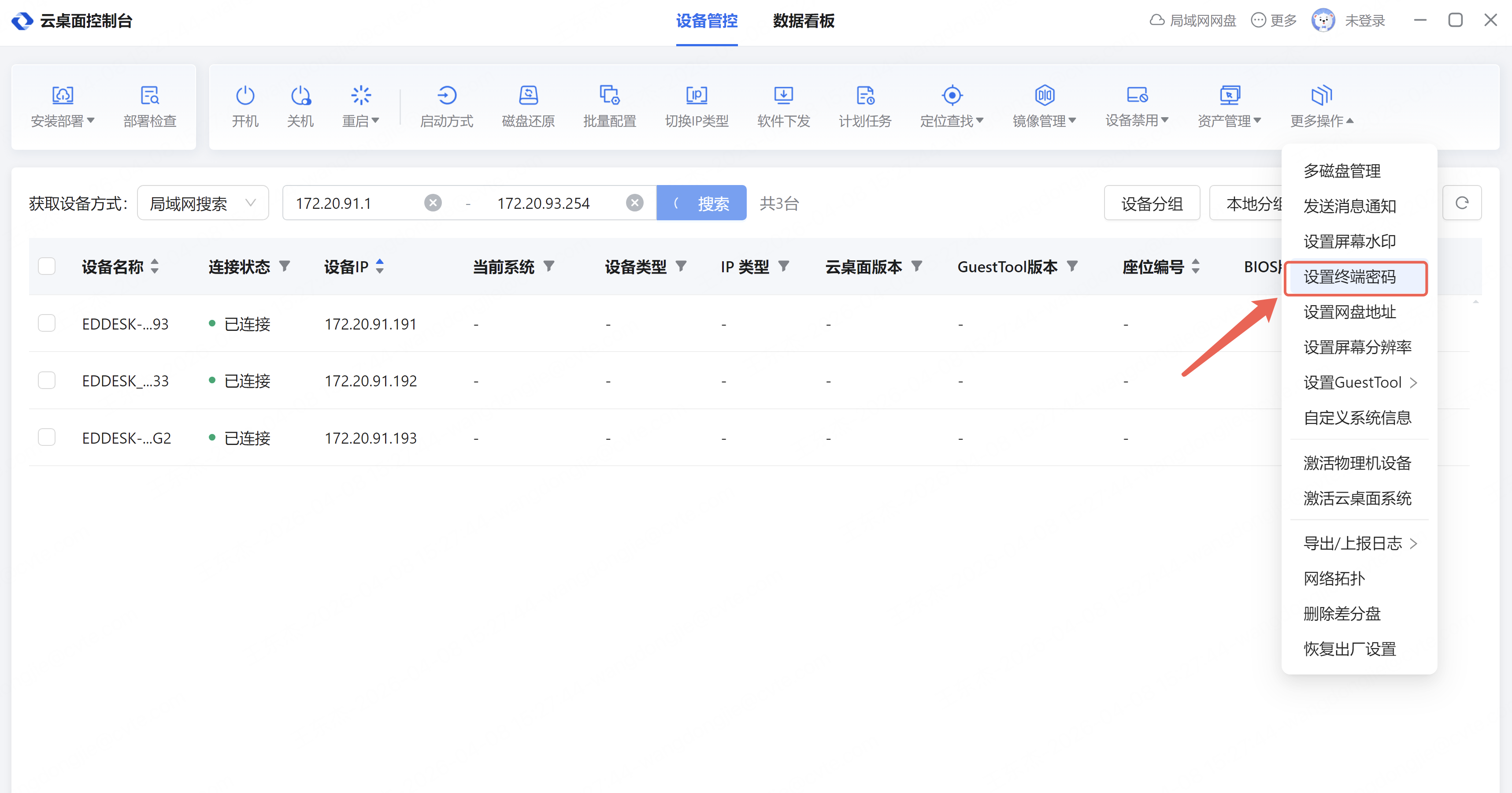Image resolution: width=1512 pixels, height=793 pixels.
Task: Tick the checkbox for 172.20.91.193 row
Action: click(x=46, y=437)
